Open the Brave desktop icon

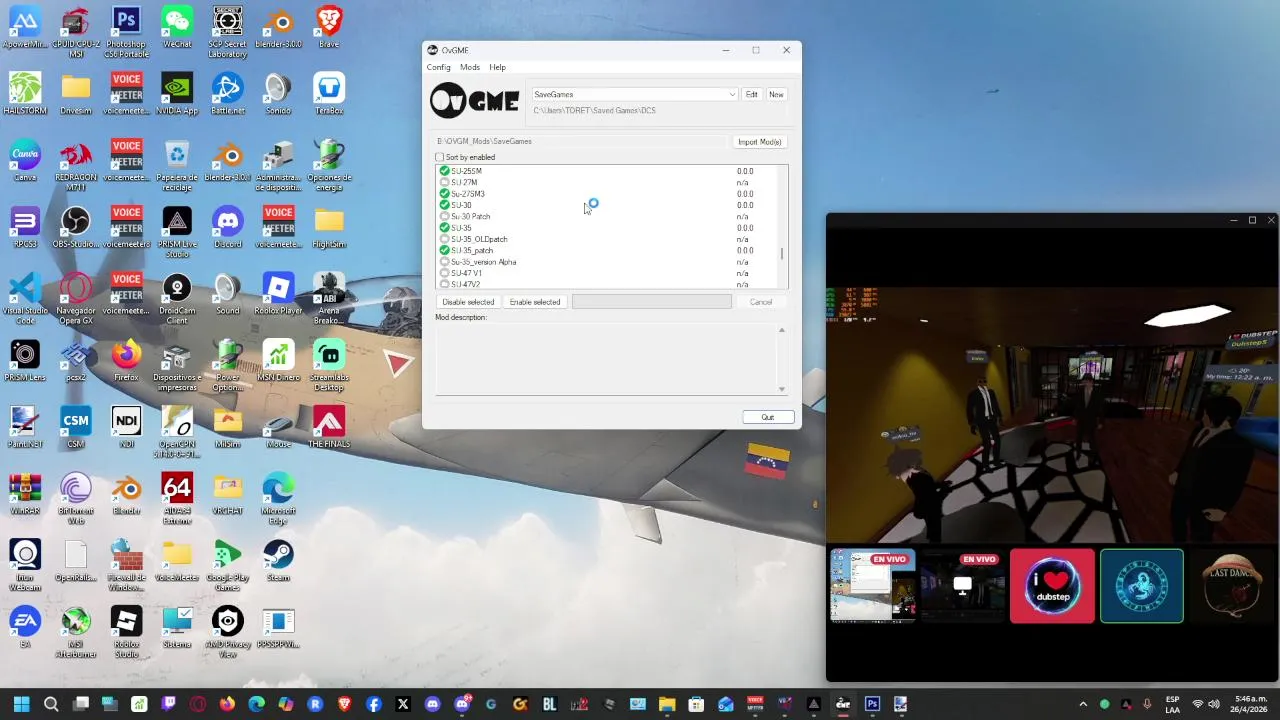(x=329, y=28)
